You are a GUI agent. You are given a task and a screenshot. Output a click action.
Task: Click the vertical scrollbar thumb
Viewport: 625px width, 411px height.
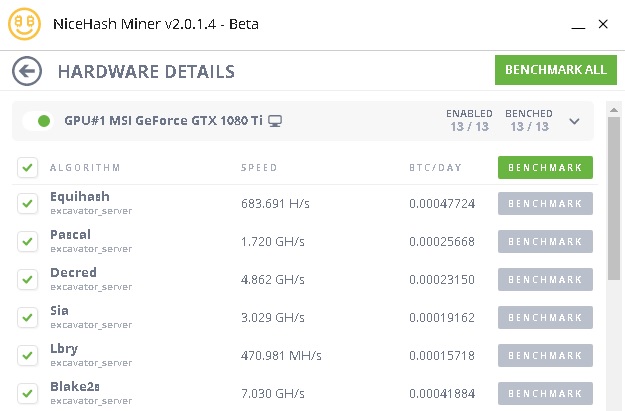[x=614, y=198]
